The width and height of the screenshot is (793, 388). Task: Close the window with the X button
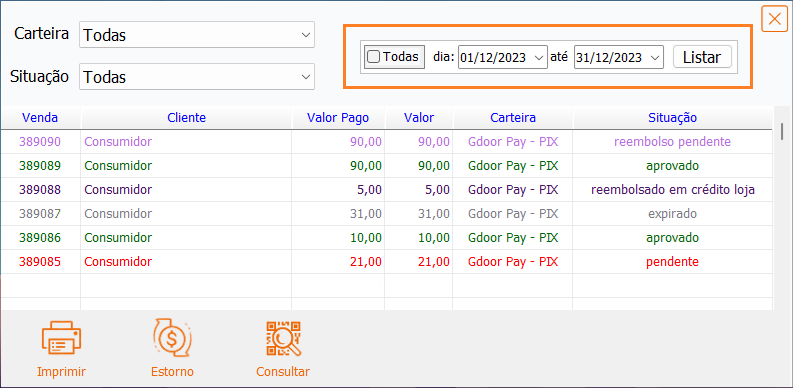click(774, 19)
